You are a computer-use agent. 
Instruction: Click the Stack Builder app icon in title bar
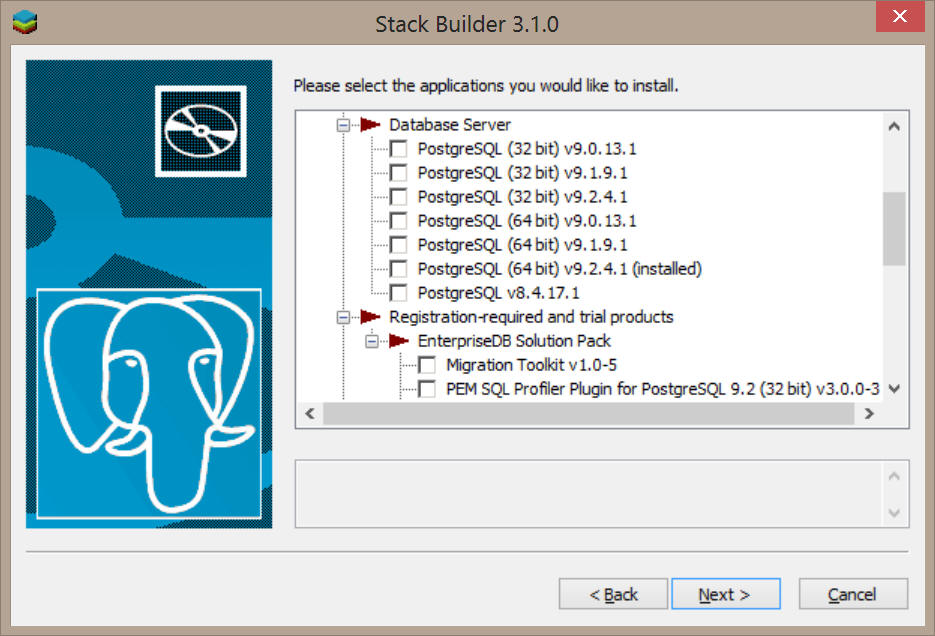24,22
